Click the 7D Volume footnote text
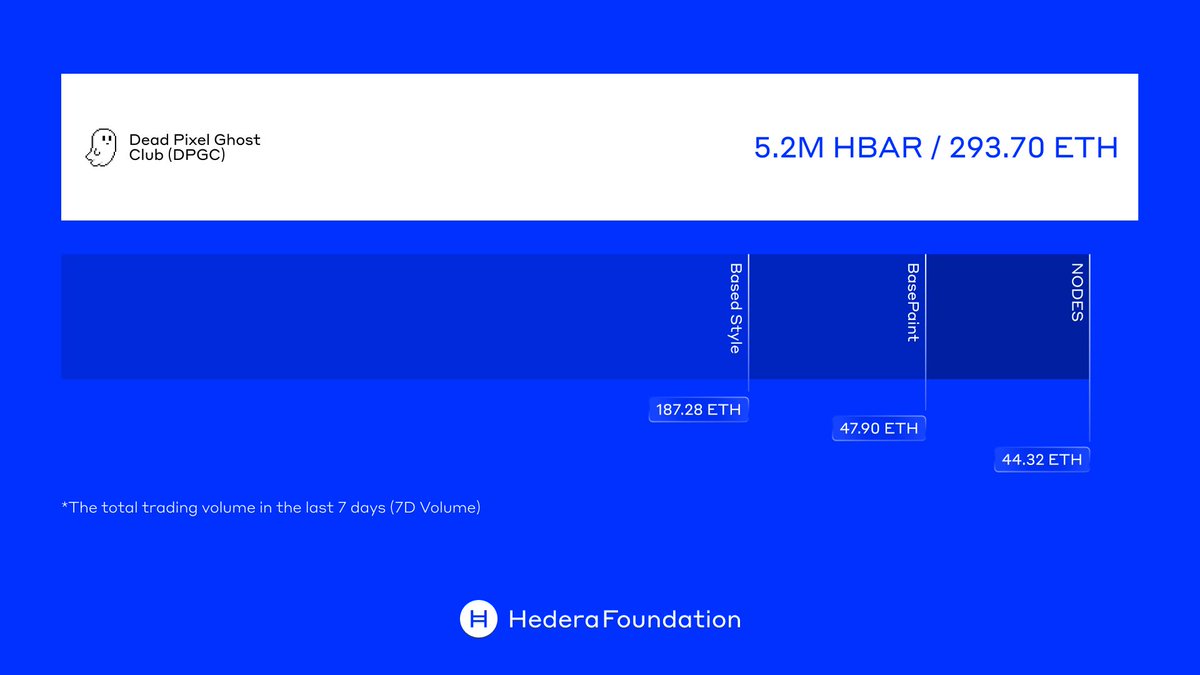The image size is (1200, 675). point(271,508)
